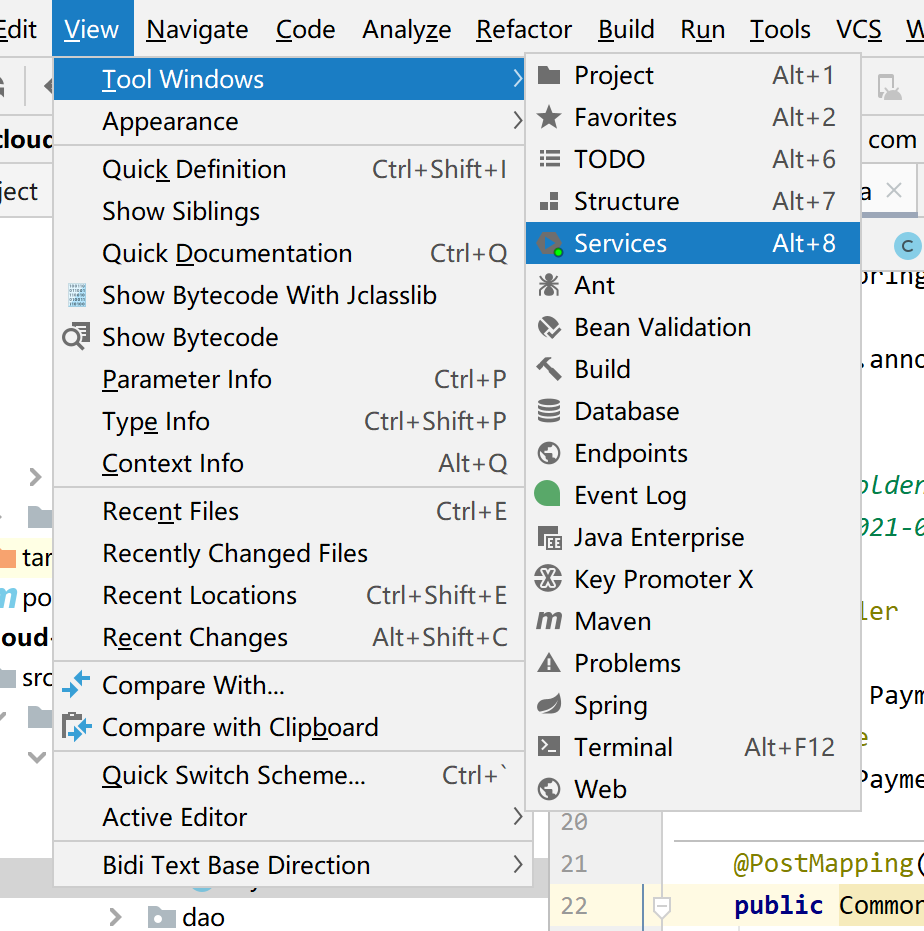Expand the dao package tree node
The image size is (924, 931).
tap(115, 917)
